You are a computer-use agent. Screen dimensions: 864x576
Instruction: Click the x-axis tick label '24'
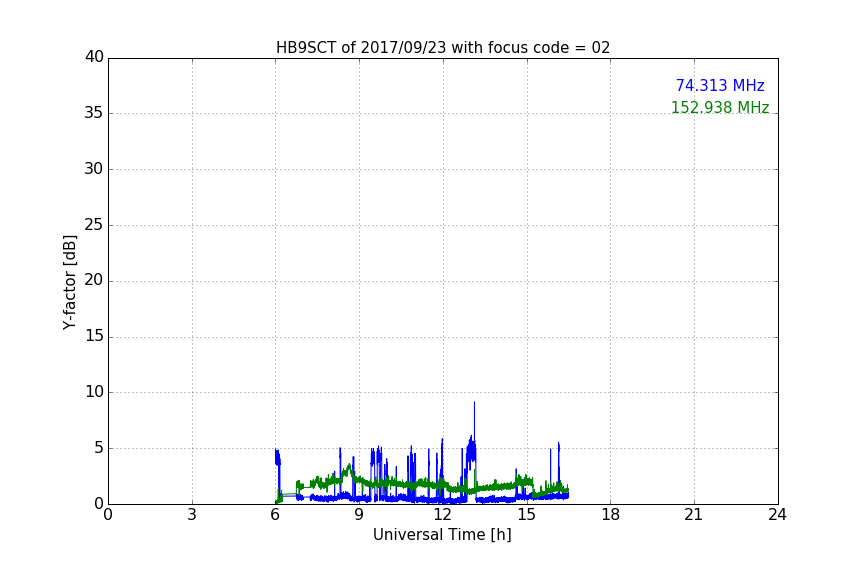(x=778, y=515)
